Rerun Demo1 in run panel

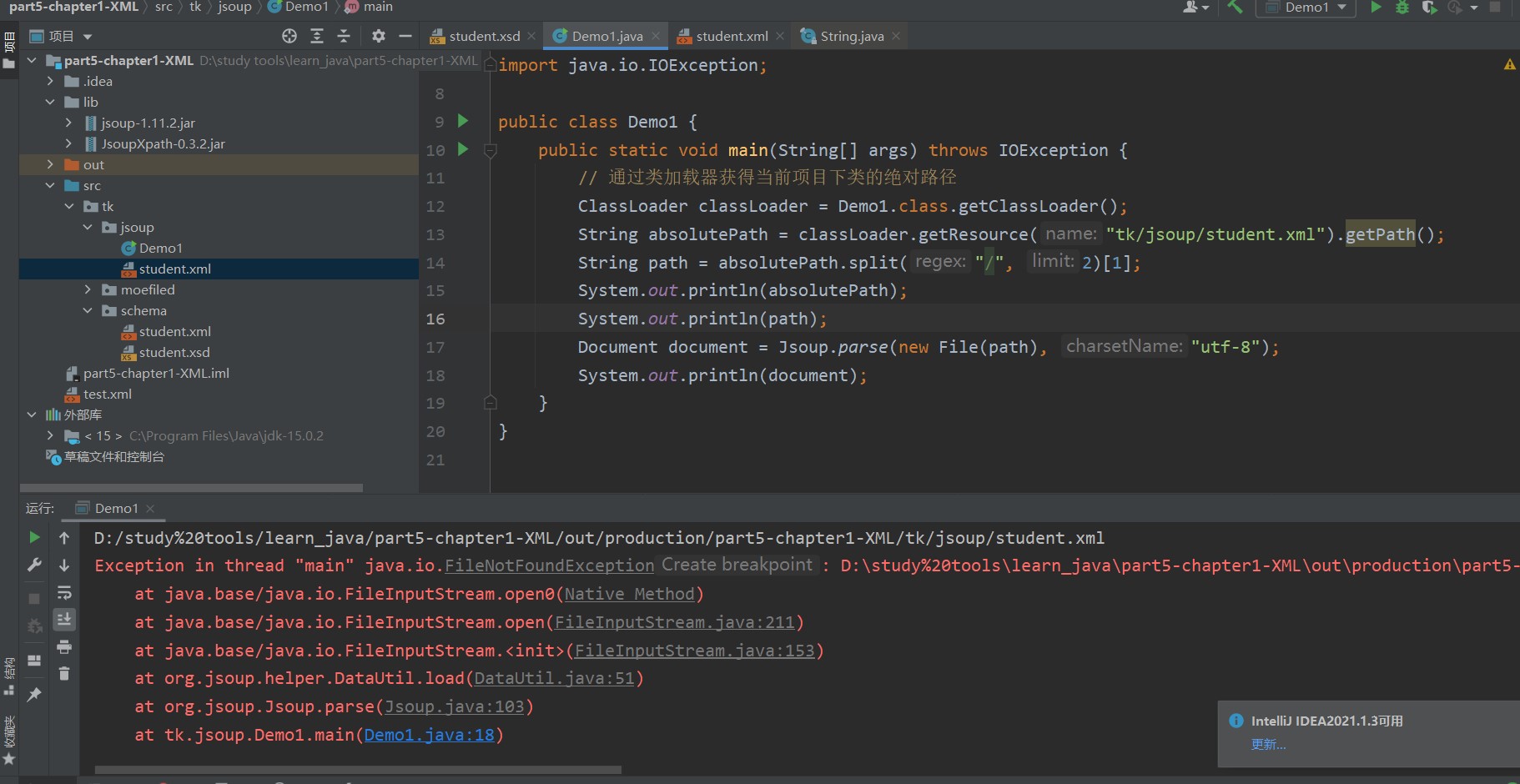[34, 537]
